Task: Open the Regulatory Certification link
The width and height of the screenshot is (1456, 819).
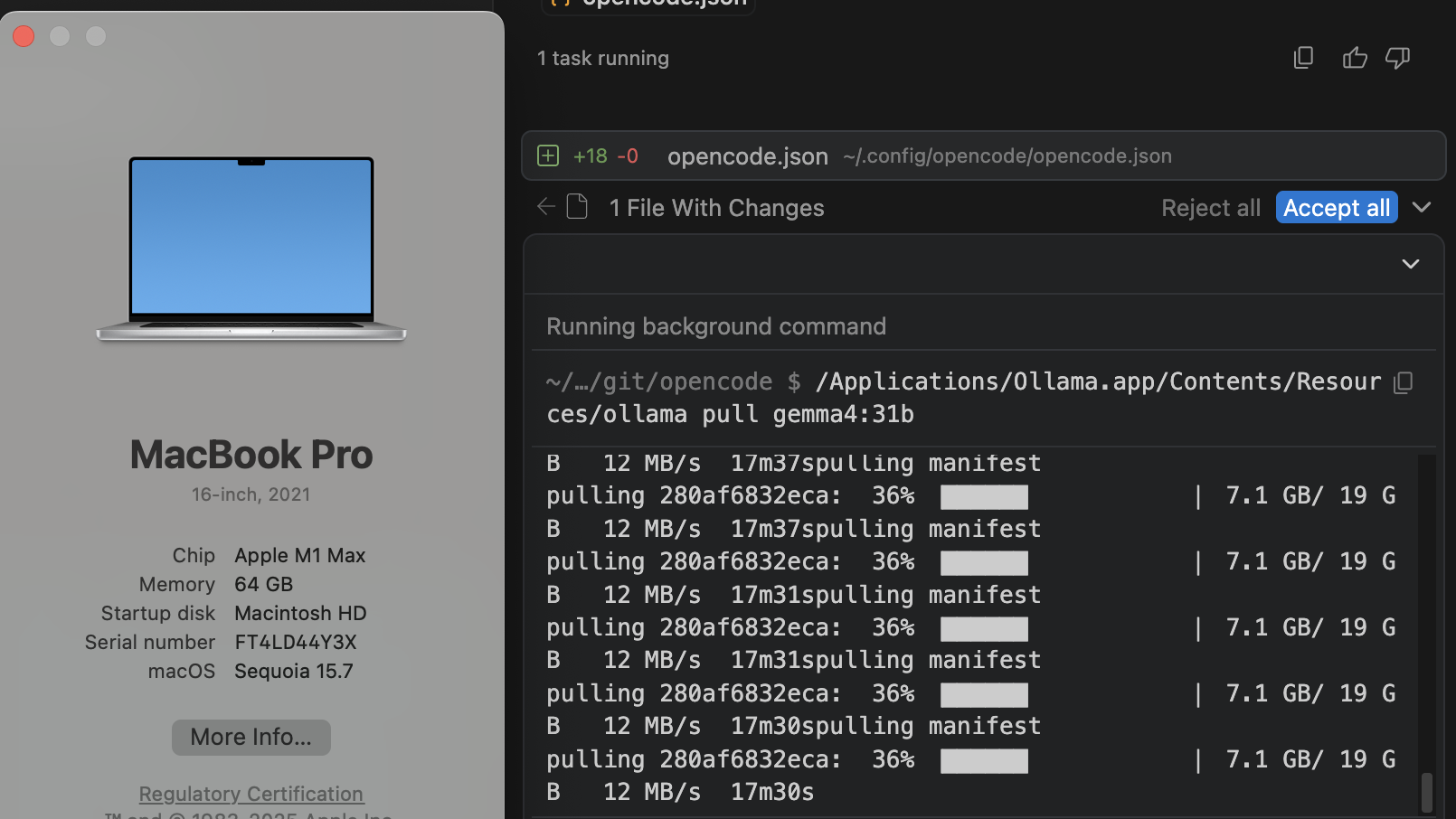Action: (x=251, y=794)
